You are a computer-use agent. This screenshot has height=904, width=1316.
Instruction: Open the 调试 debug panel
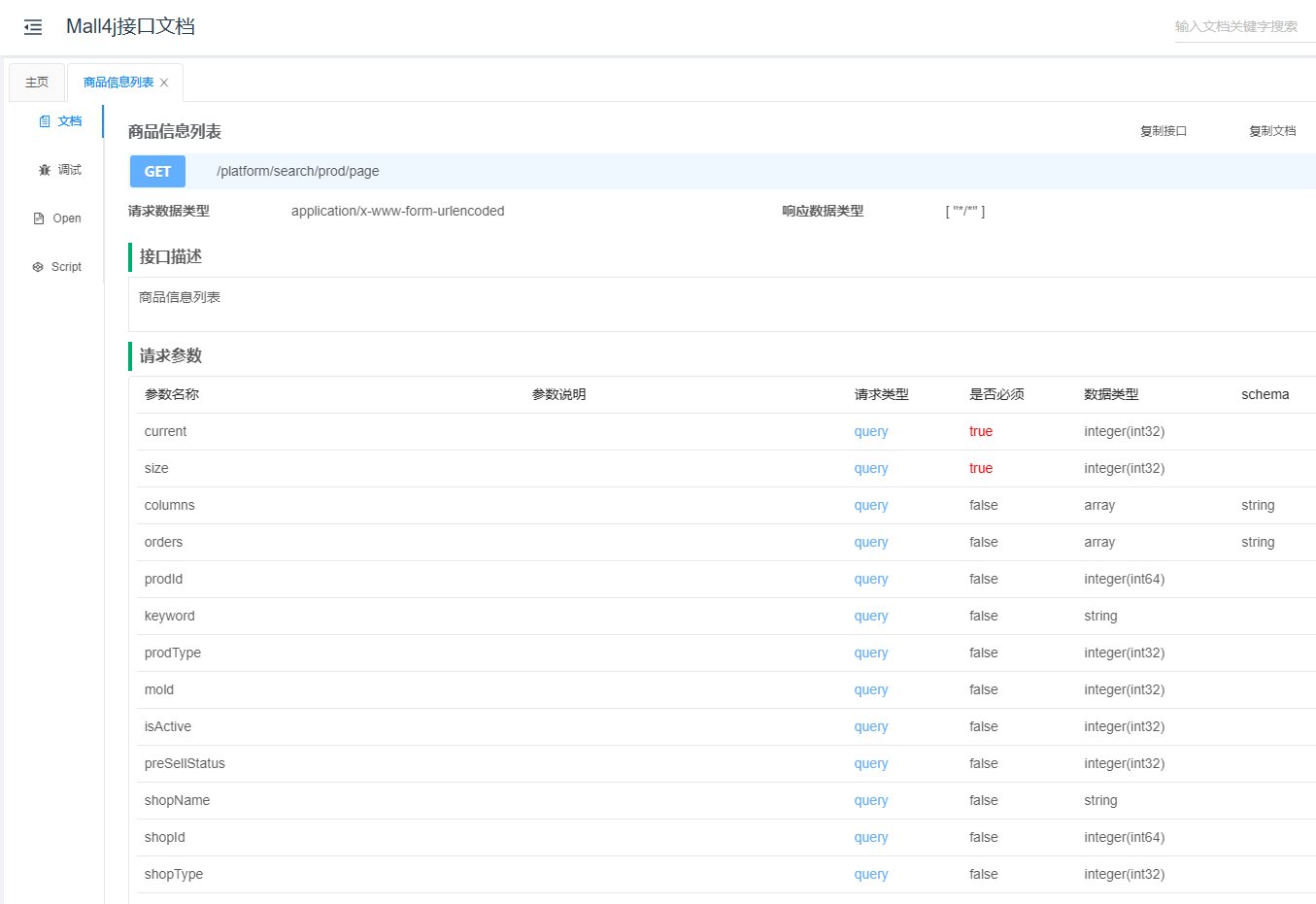point(70,170)
